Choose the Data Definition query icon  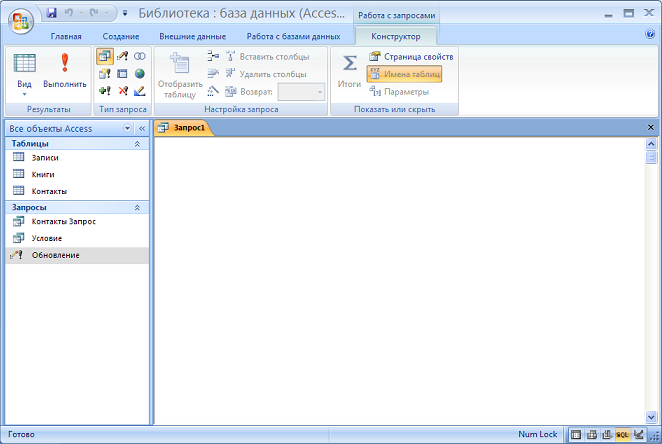140,91
